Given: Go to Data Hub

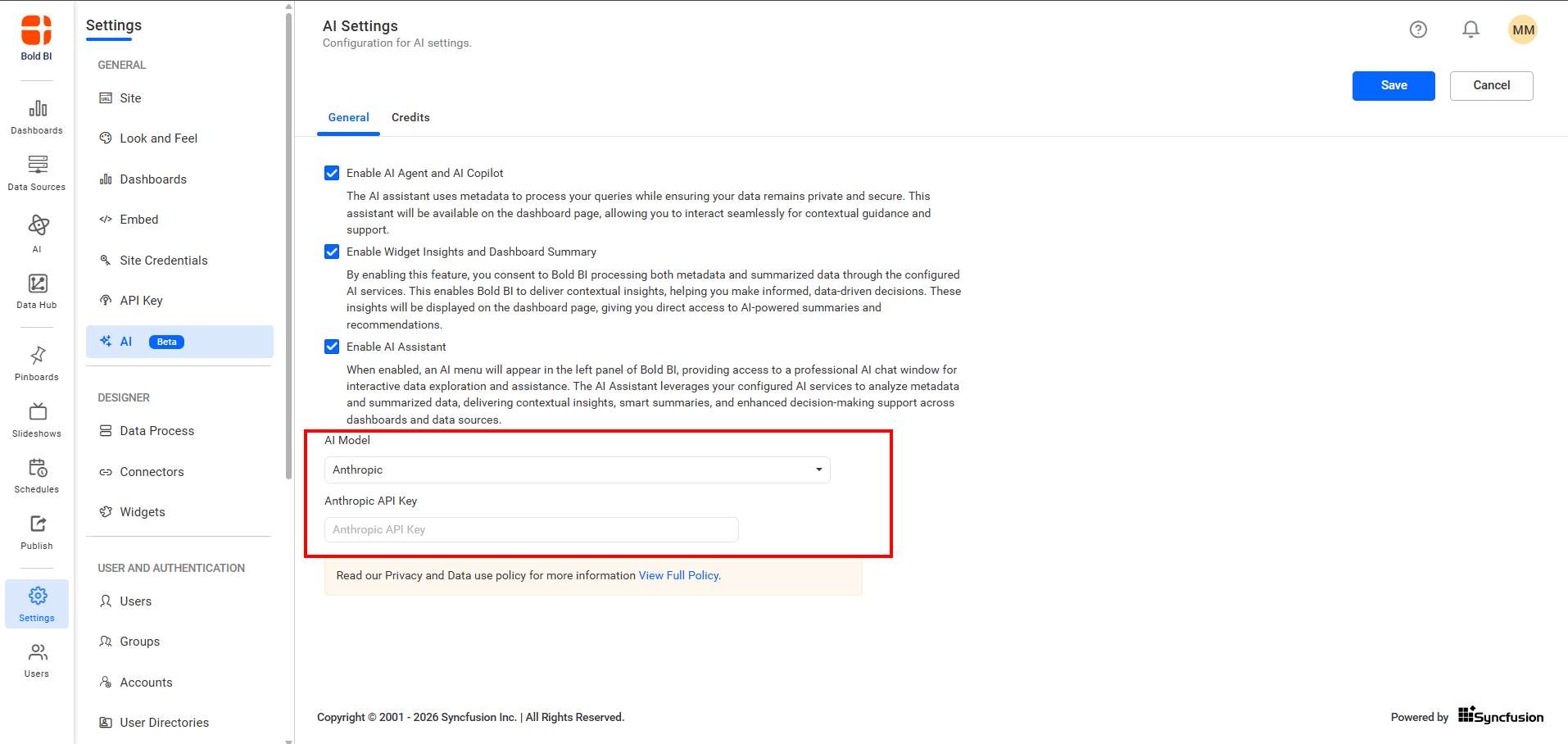Looking at the screenshot, I should [x=37, y=292].
